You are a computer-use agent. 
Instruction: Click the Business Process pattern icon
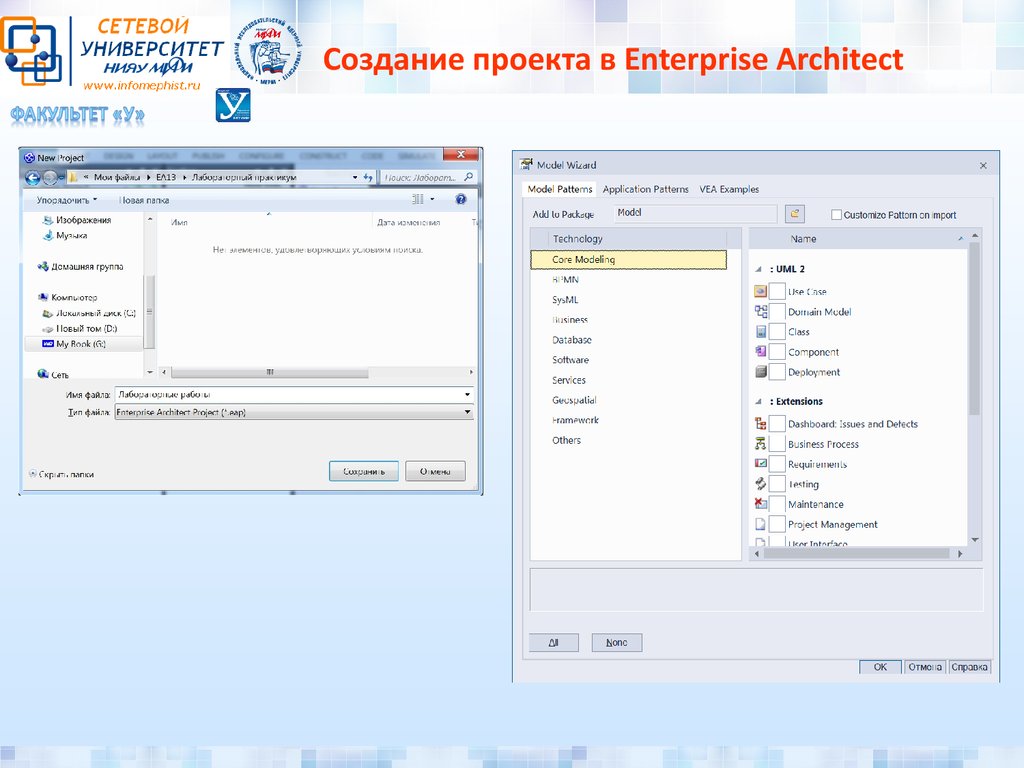[761, 443]
